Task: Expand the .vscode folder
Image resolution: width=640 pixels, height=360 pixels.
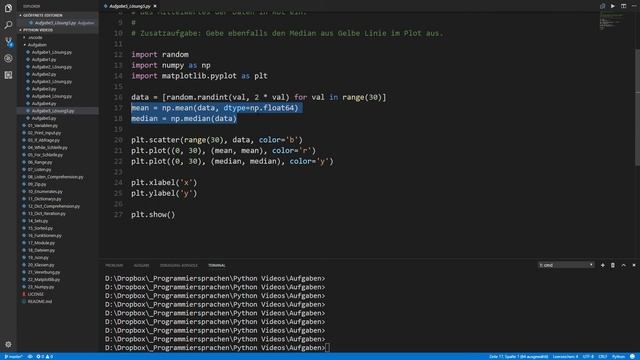Action: [35, 38]
